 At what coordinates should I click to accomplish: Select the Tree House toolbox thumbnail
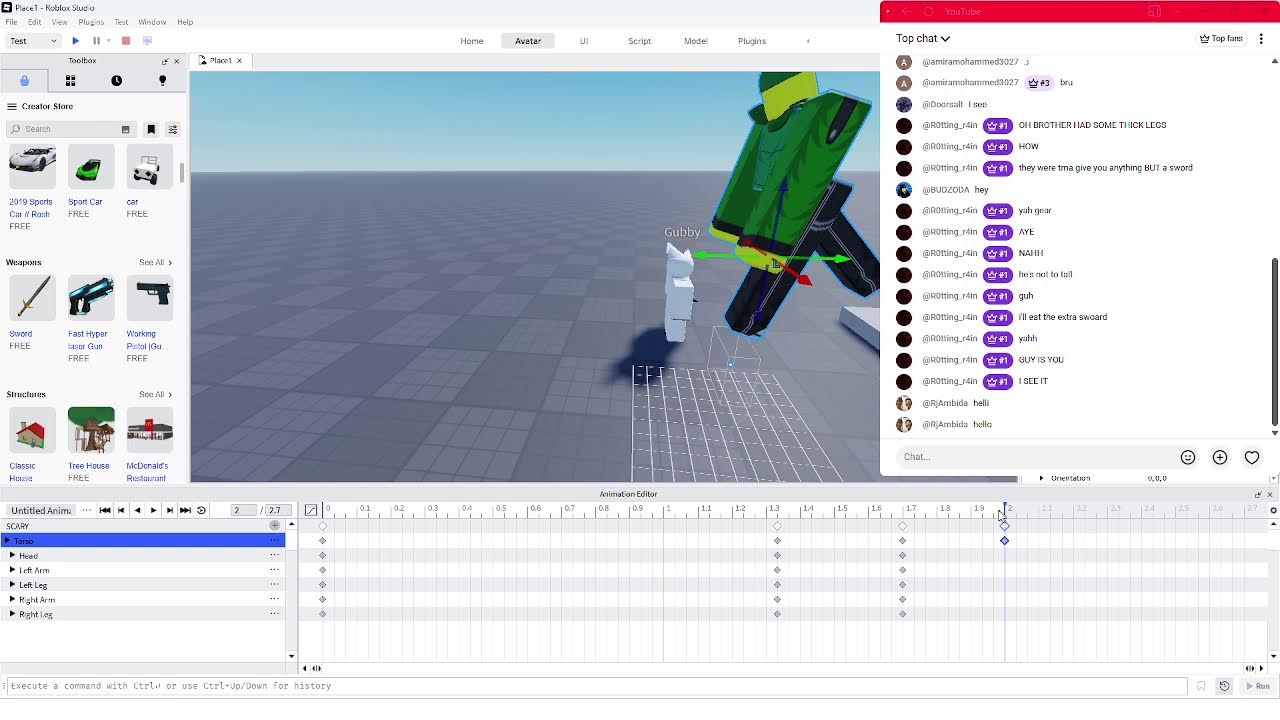tap(91, 431)
